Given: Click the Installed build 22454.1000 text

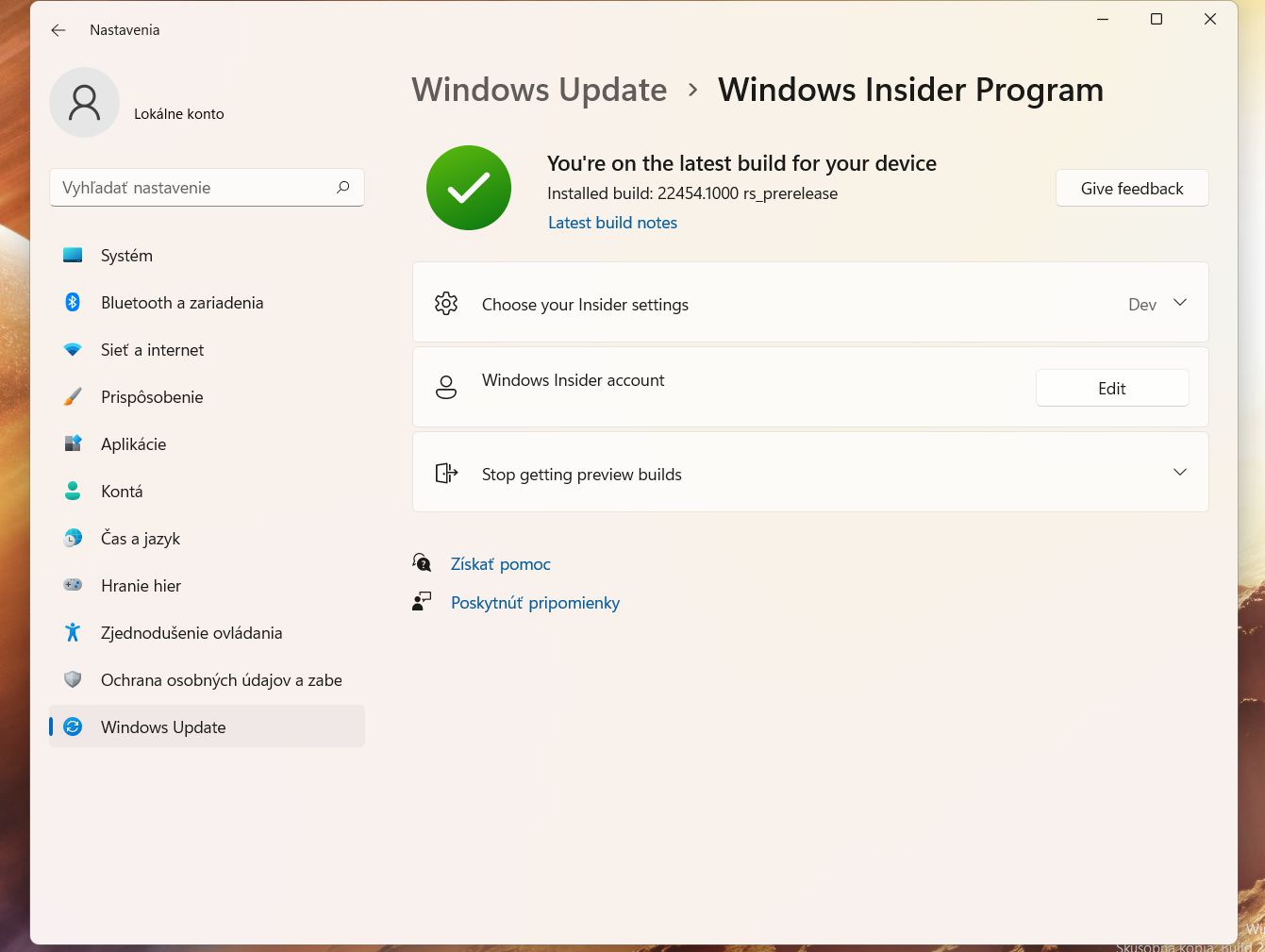Looking at the screenshot, I should tap(692, 192).
